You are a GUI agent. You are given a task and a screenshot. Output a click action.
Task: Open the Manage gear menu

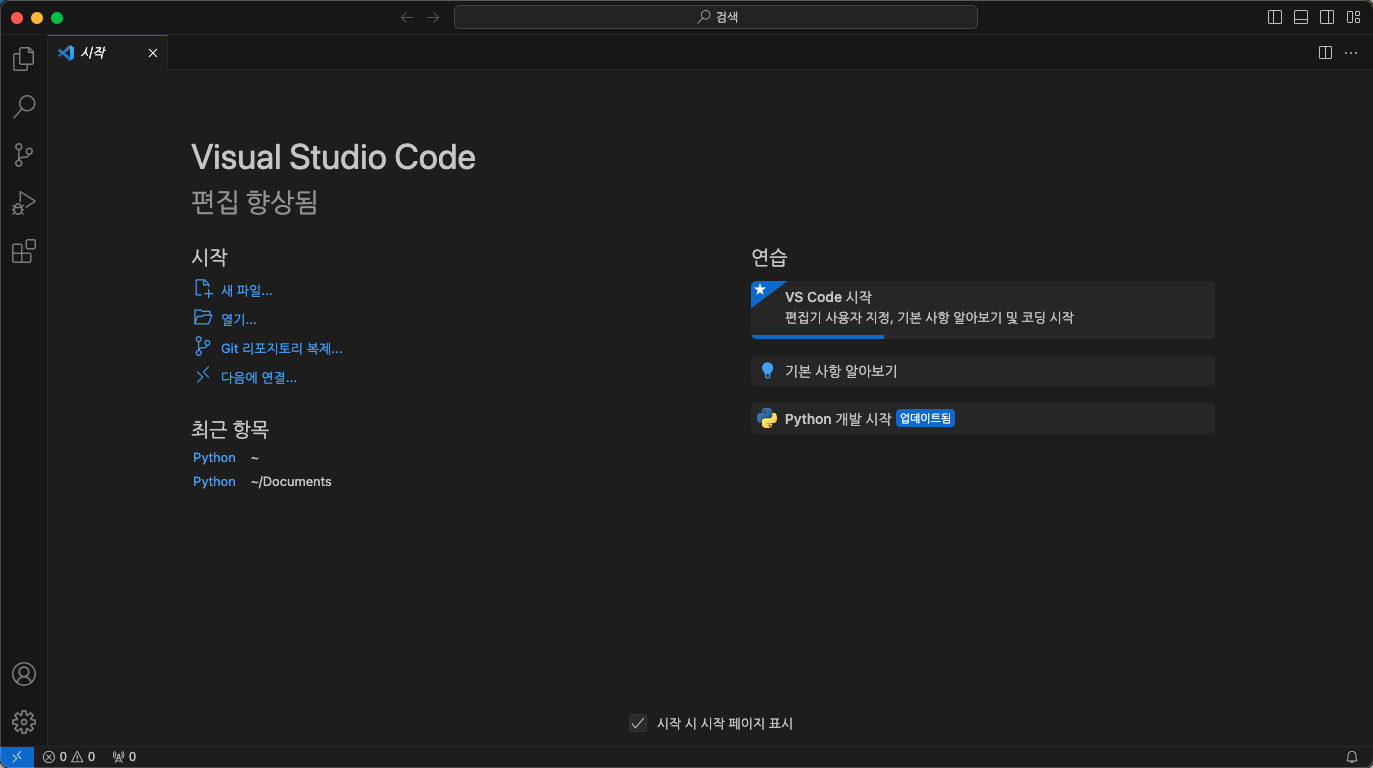tap(24, 722)
